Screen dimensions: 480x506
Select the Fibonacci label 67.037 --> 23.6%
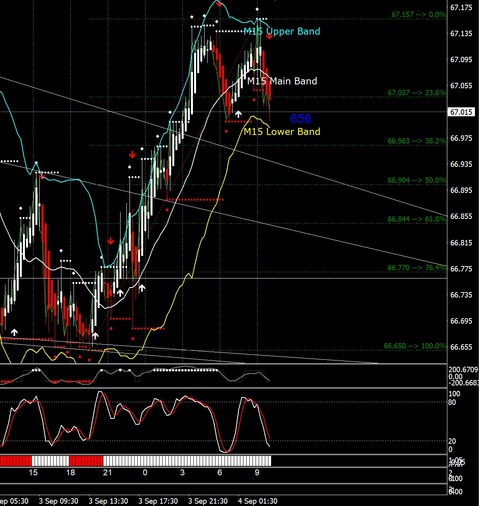pyautogui.click(x=416, y=92)
